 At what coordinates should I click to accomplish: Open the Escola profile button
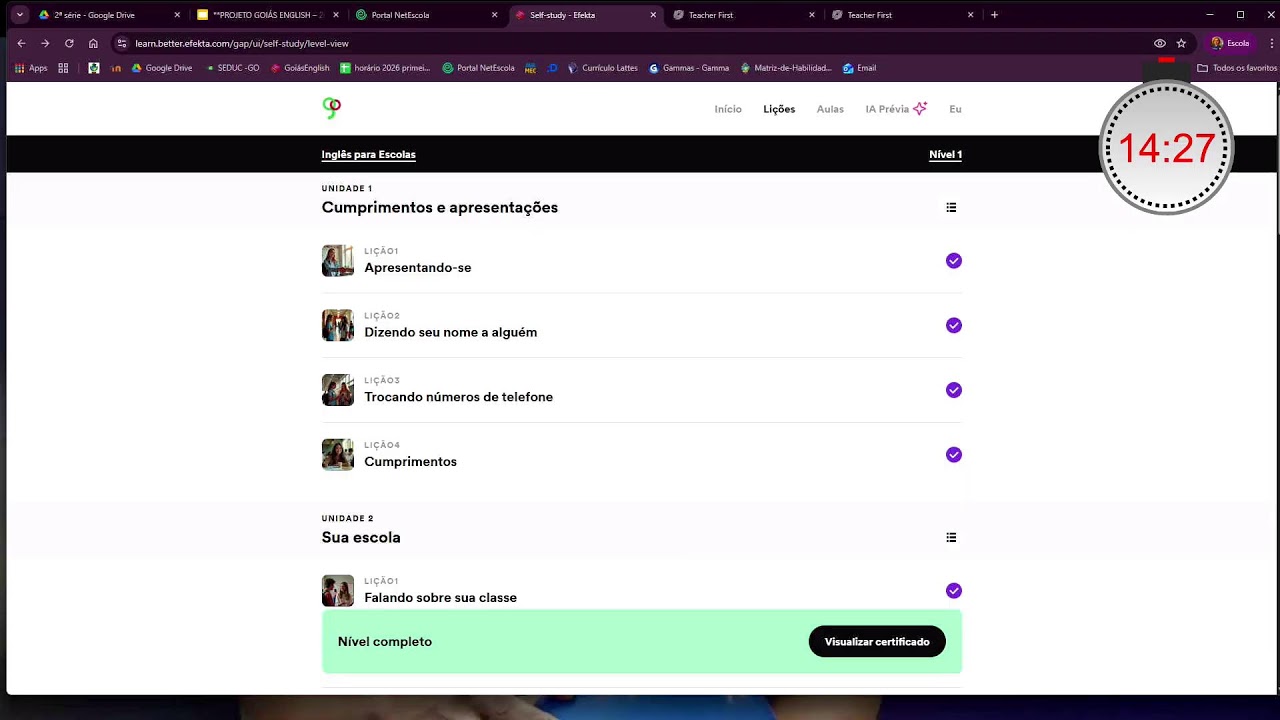point(1230,44)
